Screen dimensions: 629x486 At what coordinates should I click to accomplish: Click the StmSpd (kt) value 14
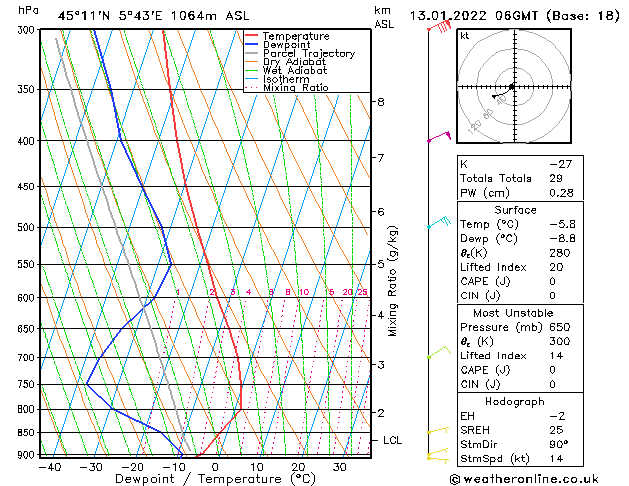(x=556, y=458)
